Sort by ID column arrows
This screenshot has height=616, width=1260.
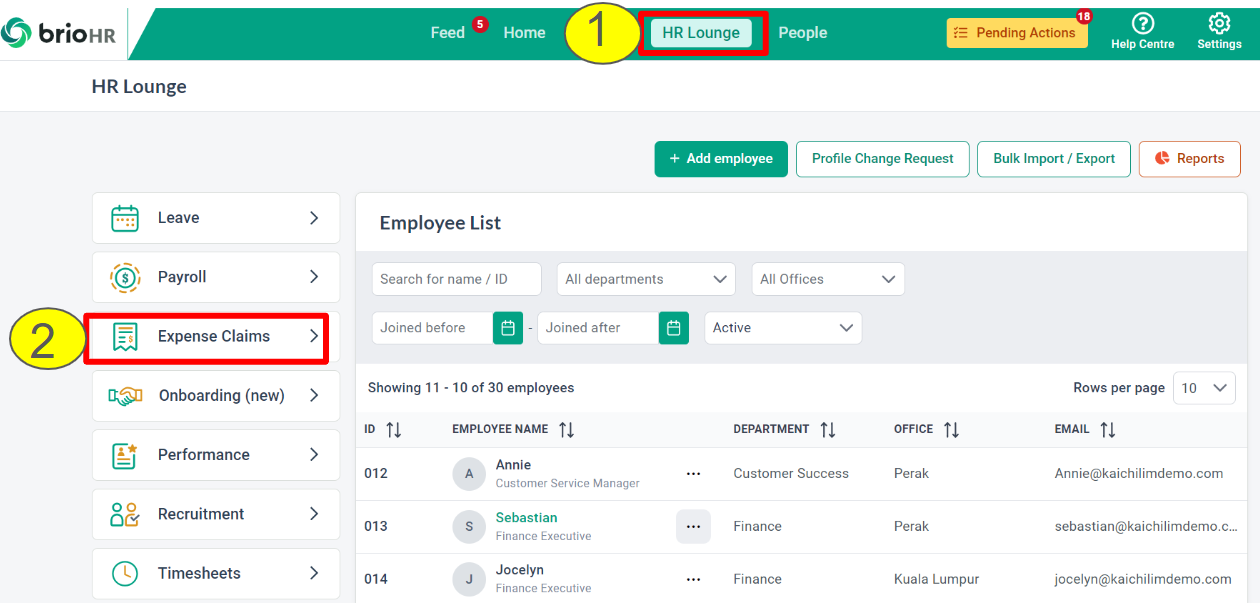point(393,430)
